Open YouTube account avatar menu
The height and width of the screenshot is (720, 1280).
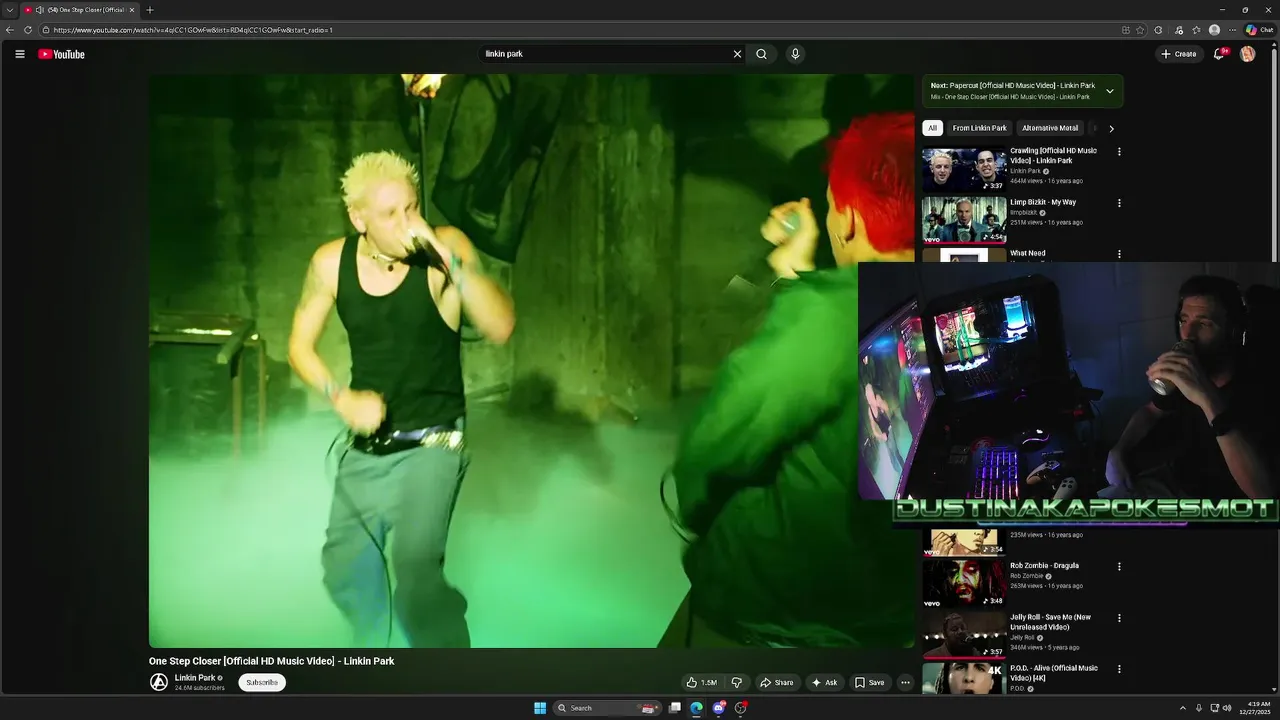coord(1247,54)
